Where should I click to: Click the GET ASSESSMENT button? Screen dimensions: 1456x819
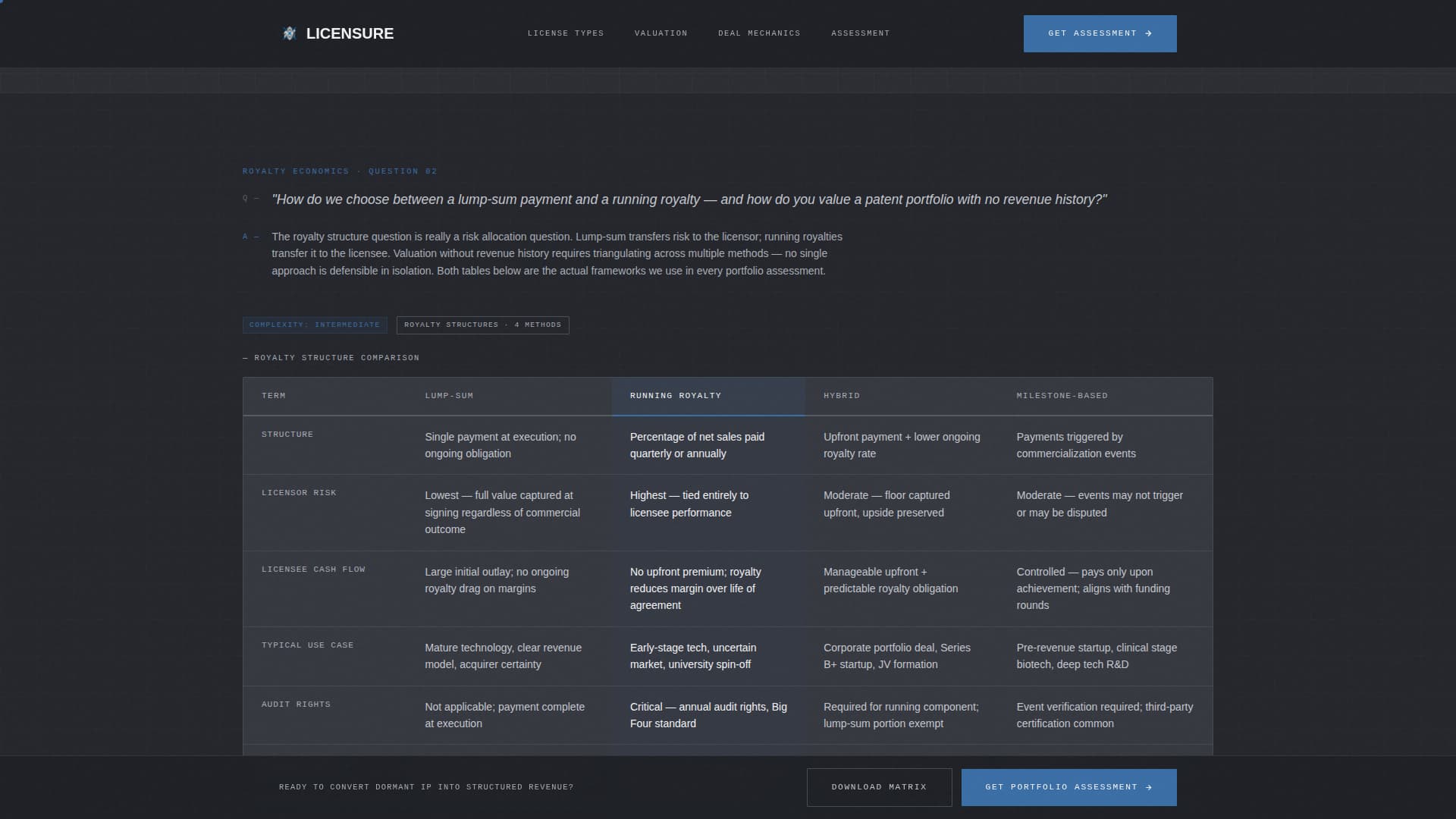(x=1100, y=33)
